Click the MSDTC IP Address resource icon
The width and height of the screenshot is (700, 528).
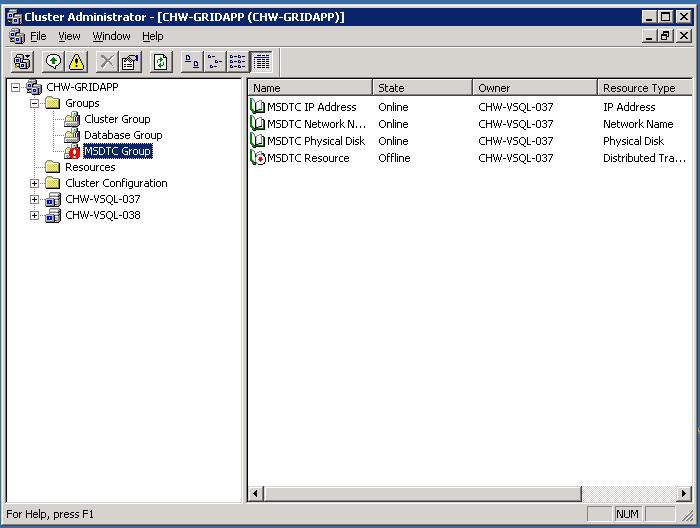click(x=258, y=107)
